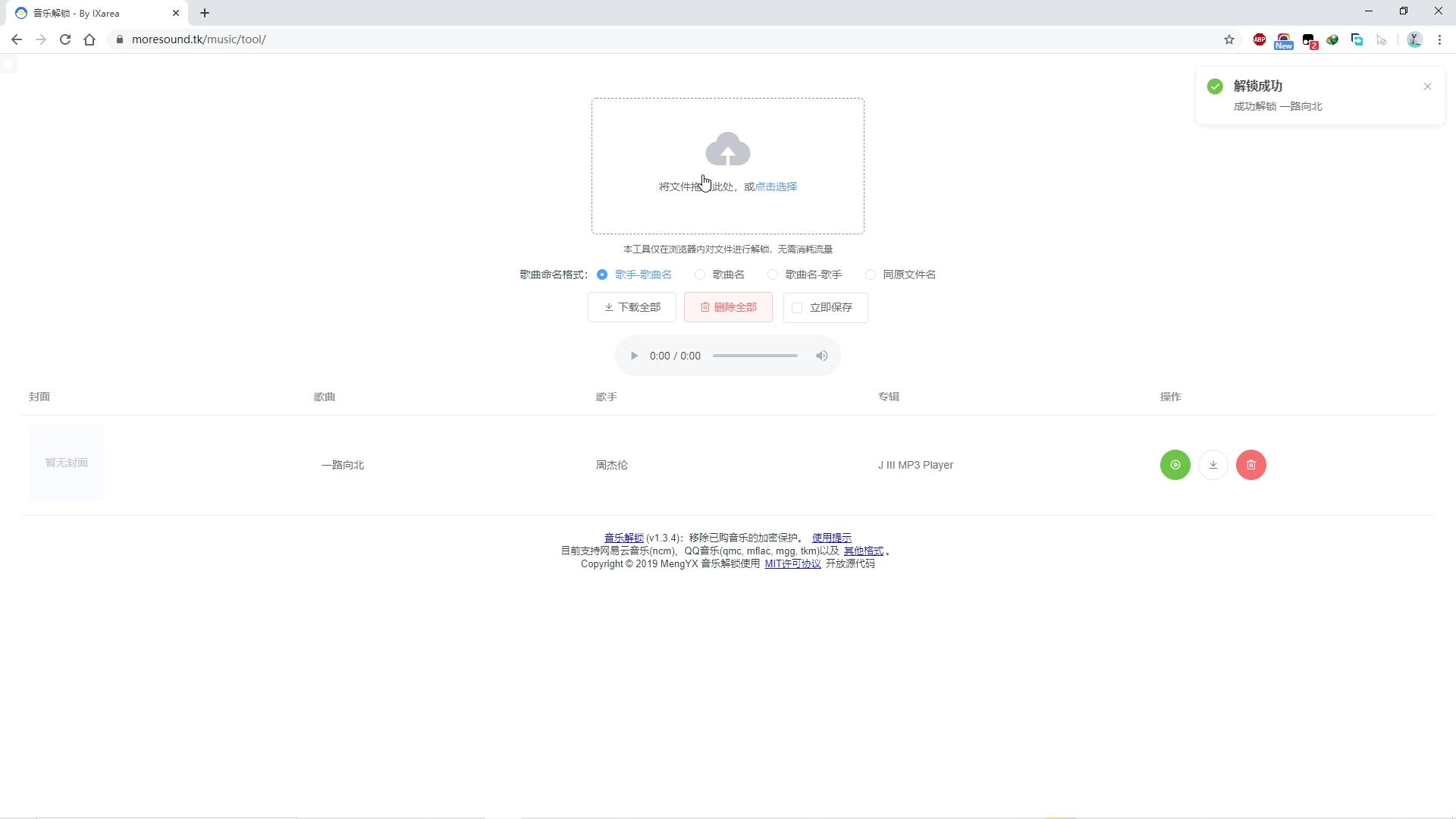Open the browser profile avatar
Viewport: 1456px width, 819px height.
(1415, 39)
